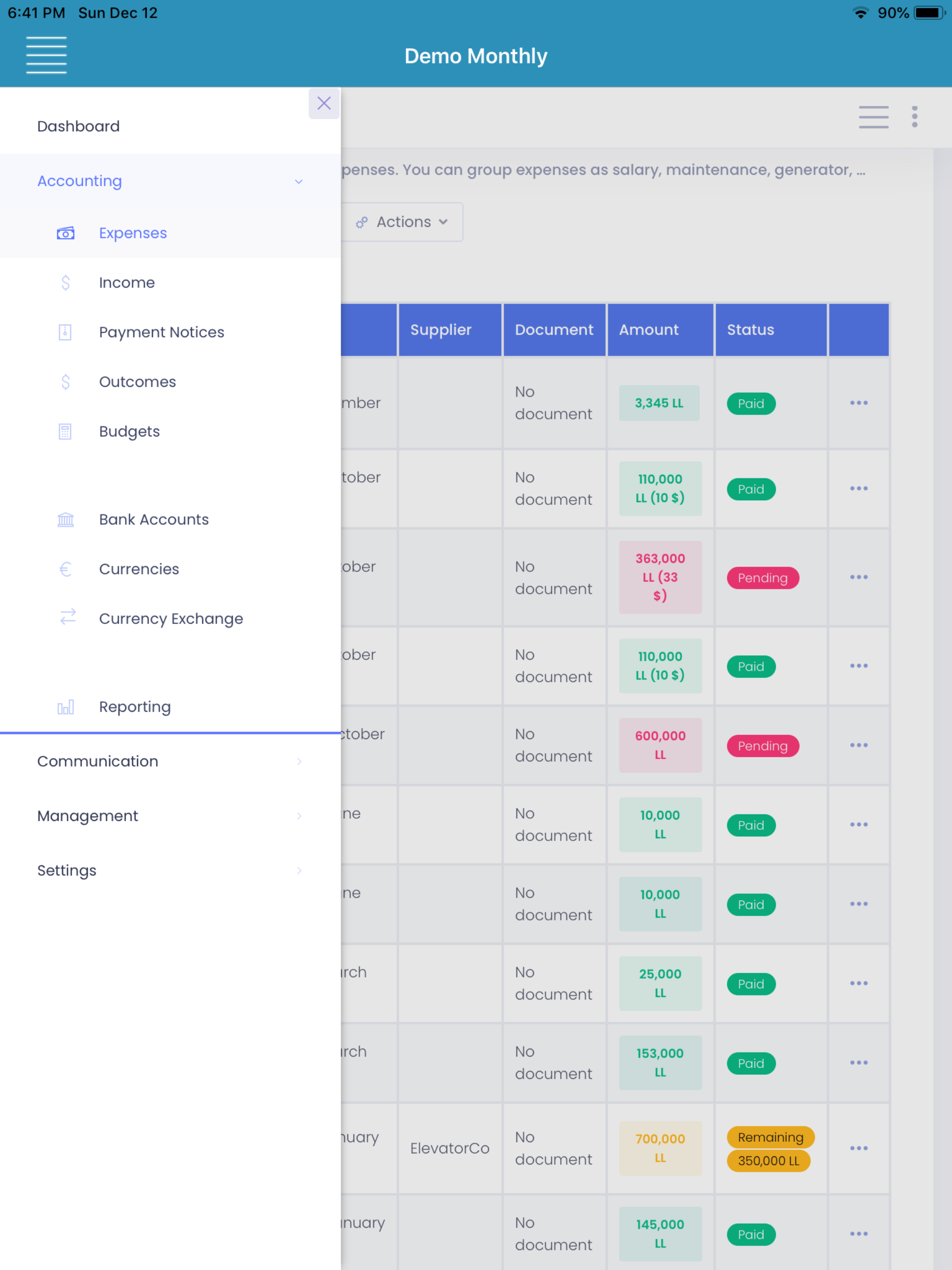Click the Outcomes dollar icon
The width and height of the screenshot is (952, 1270).
coord(66,382)
